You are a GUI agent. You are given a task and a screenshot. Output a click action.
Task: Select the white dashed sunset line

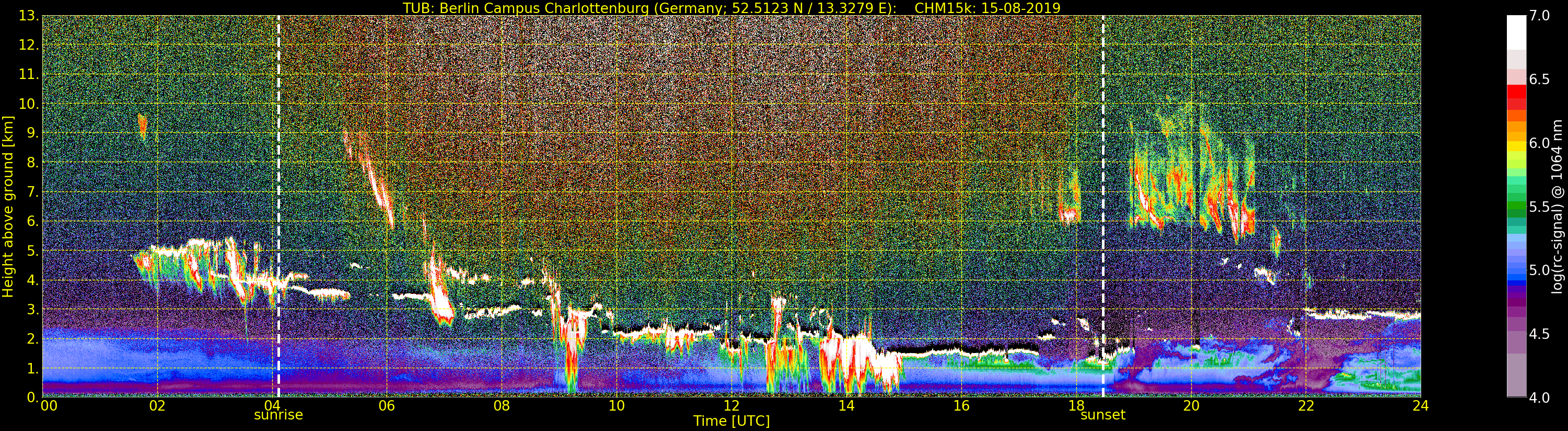(1103, 206)
